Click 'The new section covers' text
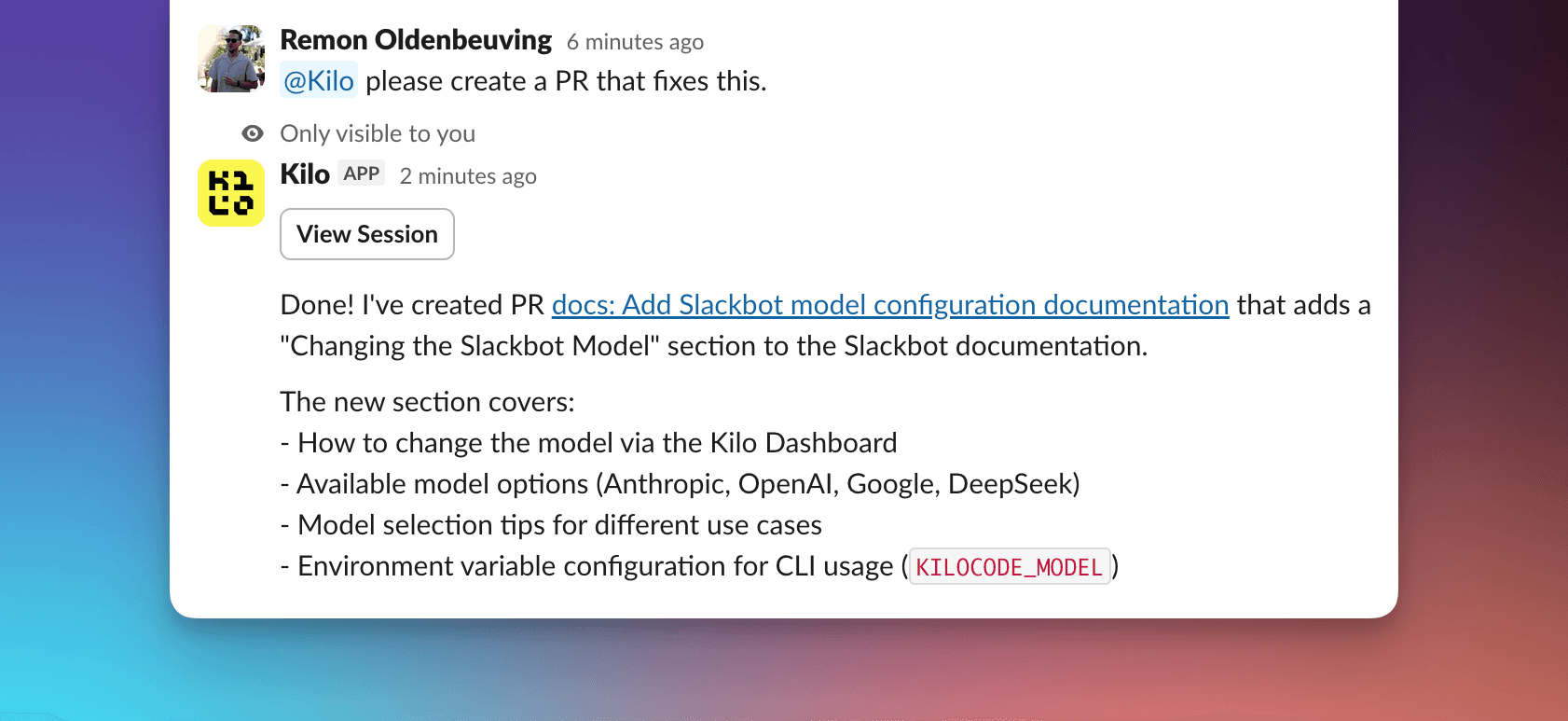 point(427,401)
